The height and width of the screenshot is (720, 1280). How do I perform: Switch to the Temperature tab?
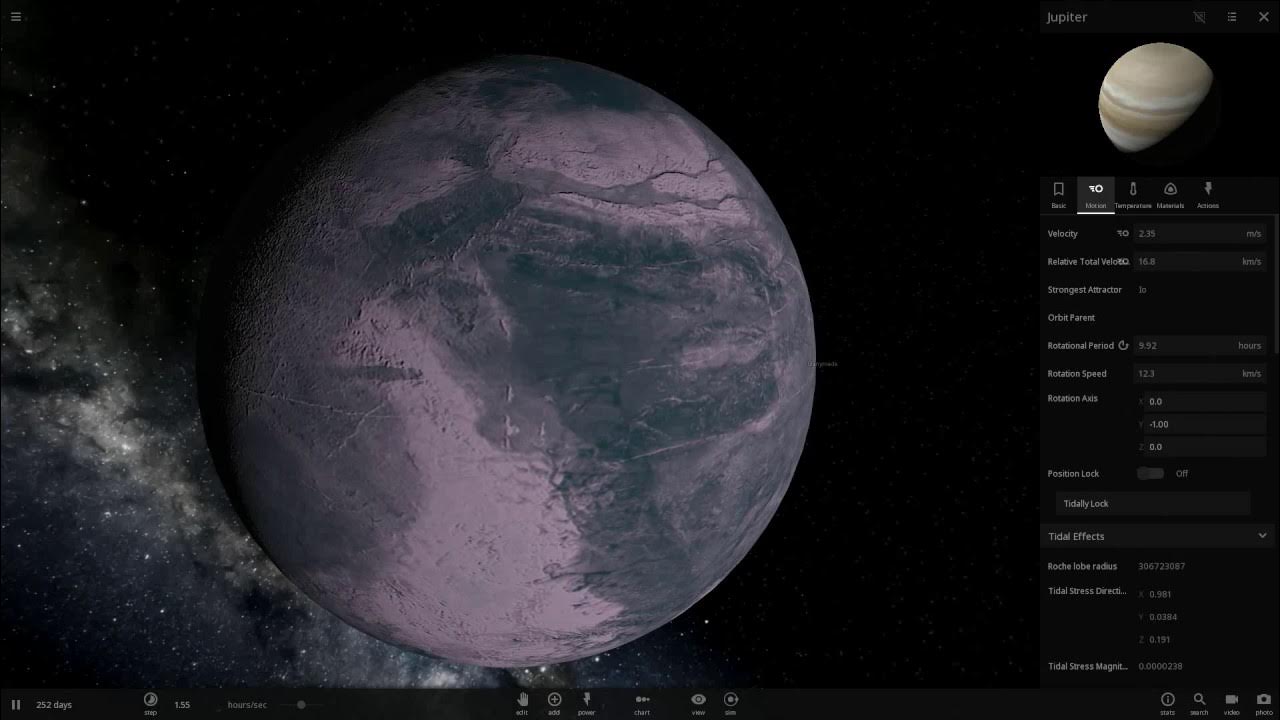point(1133,194)
